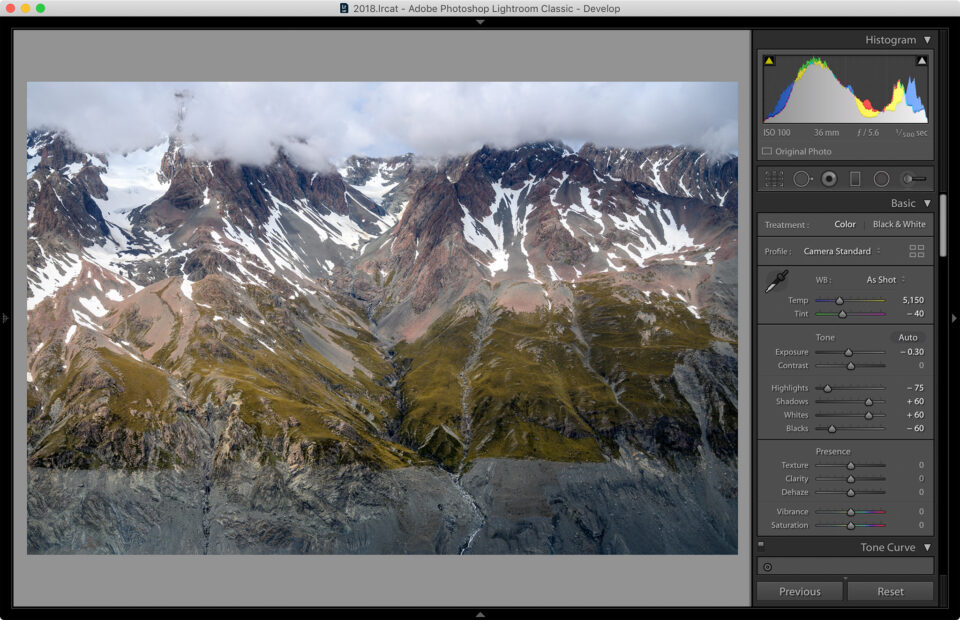Enable shadow clipping indicator on histogram
Image resolution: width=960 pixels, height=620 pixels.
(x=767, y=61)
